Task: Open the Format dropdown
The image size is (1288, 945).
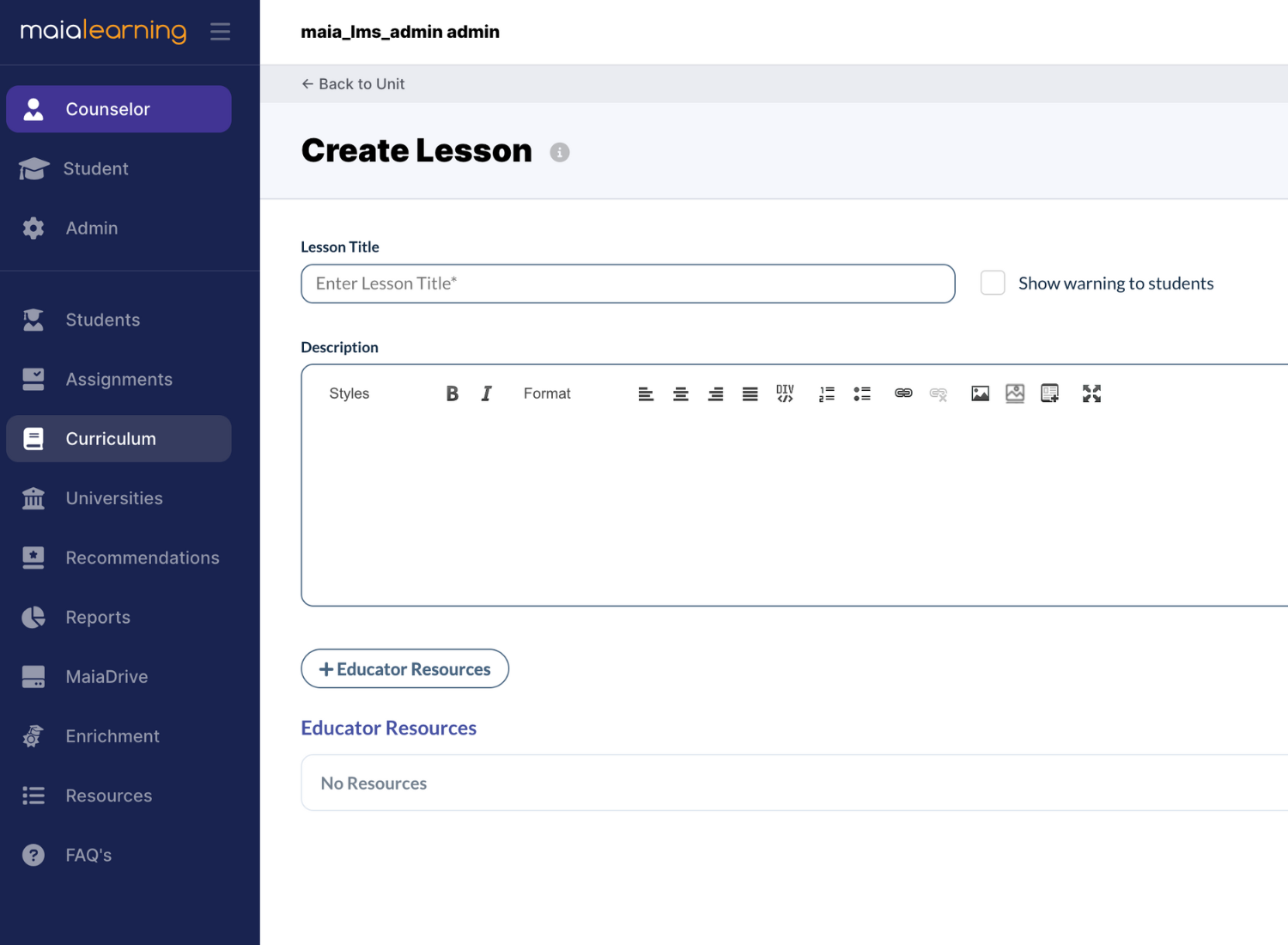Action: [x=547, y=393]
